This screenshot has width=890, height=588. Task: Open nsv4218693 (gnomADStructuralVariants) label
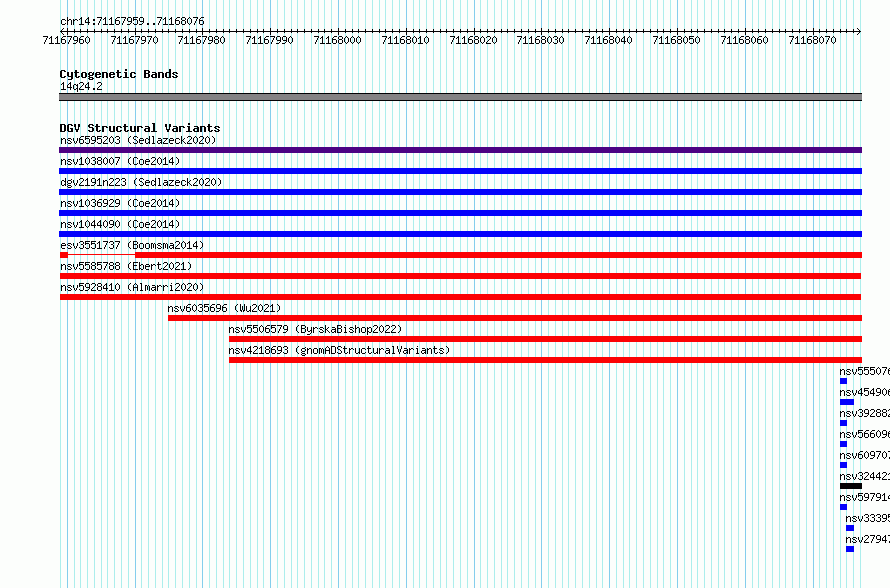(339, 350)
